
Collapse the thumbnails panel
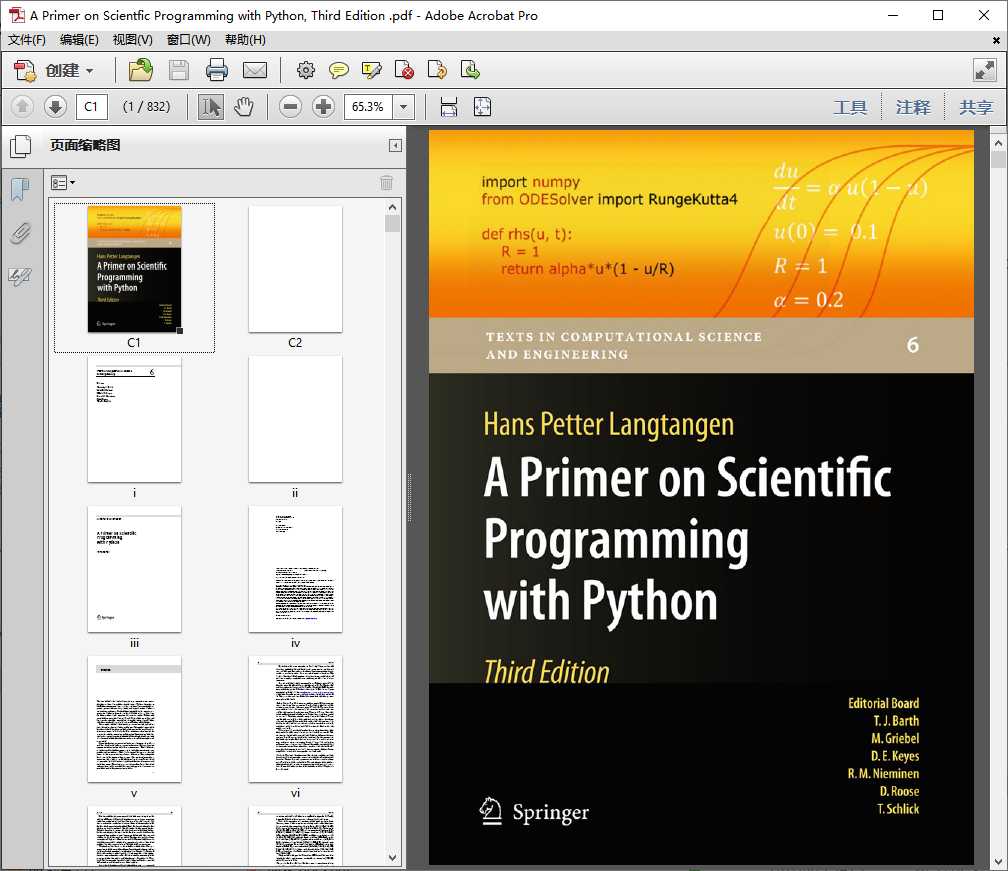[395, 146]
